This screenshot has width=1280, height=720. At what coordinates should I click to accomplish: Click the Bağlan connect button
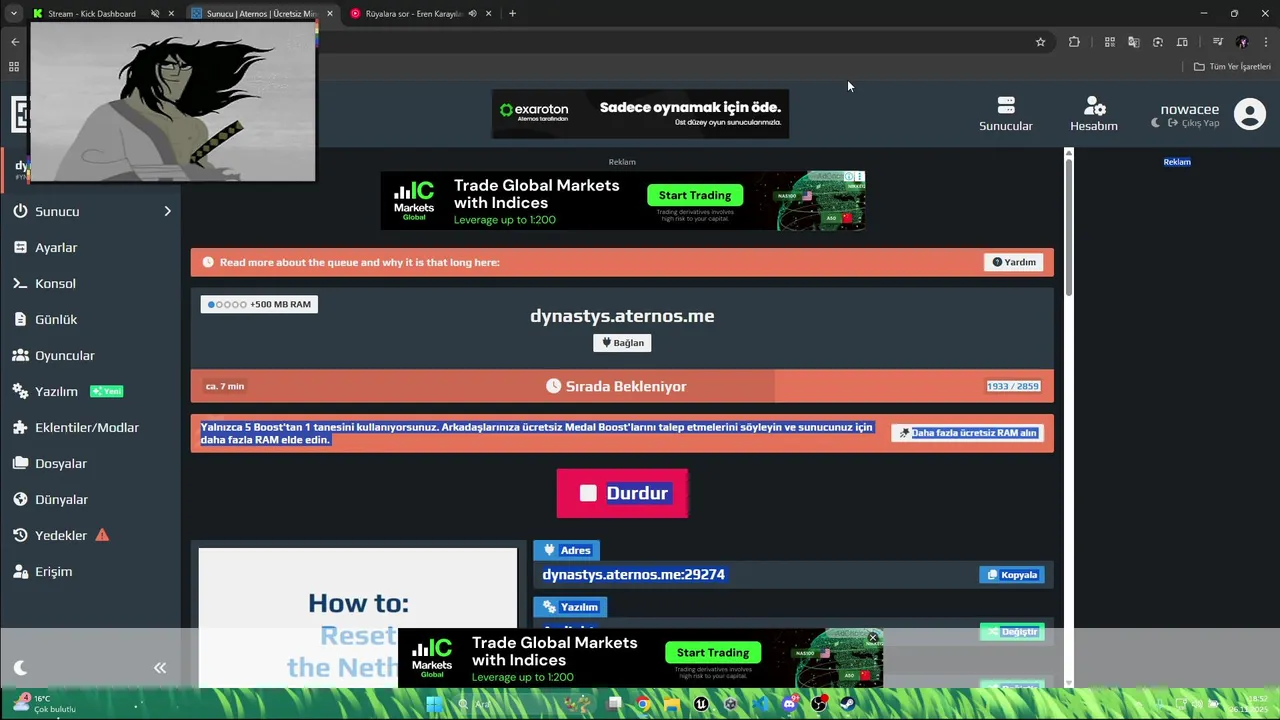(x=622, y=342)
